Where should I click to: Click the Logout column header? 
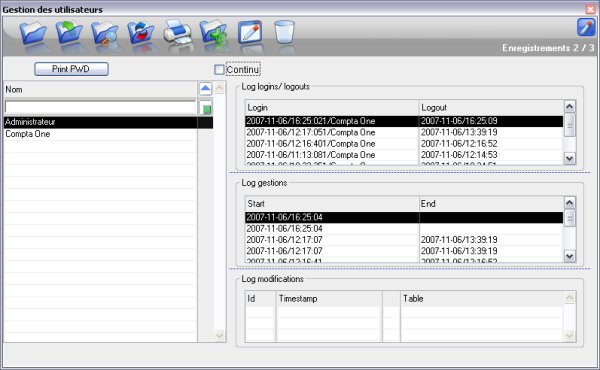pyautogui.click(x=491, y=108)
